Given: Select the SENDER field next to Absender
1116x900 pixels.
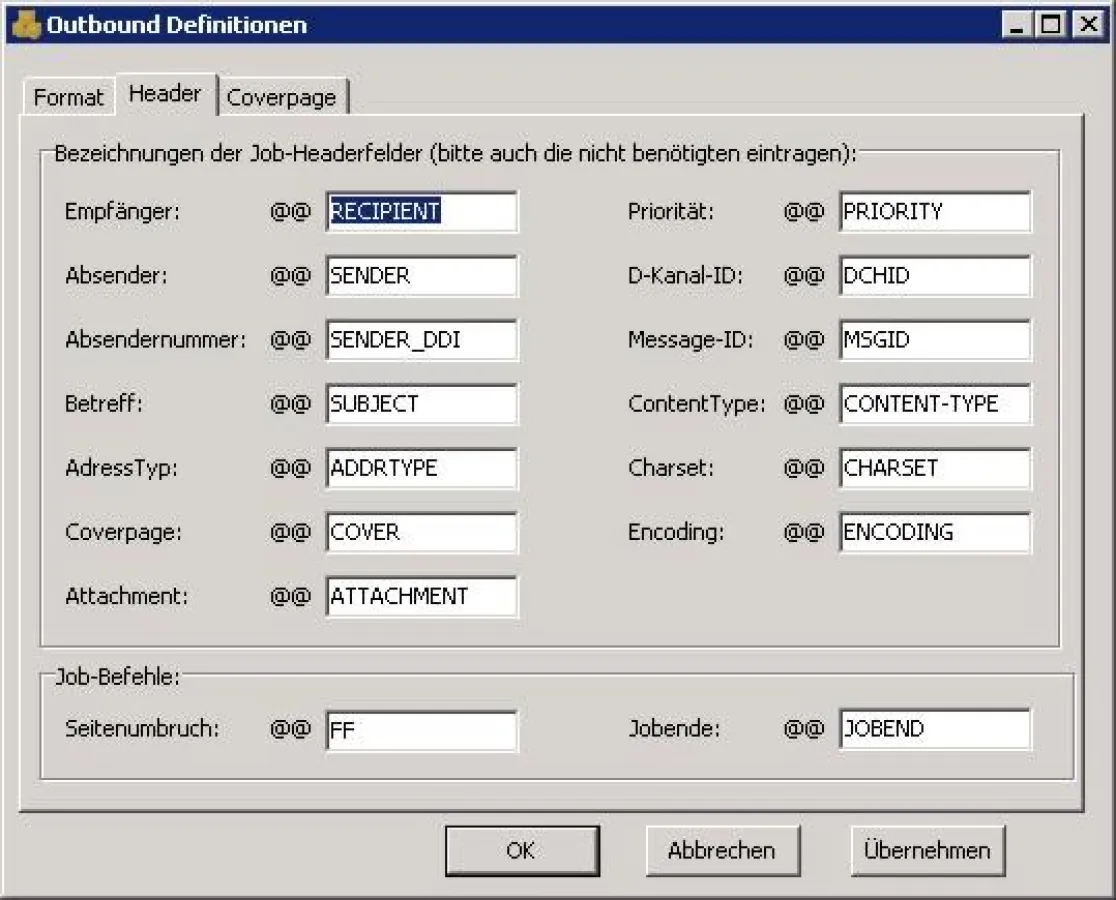Looking at the screenshot, I should (420, 276).
